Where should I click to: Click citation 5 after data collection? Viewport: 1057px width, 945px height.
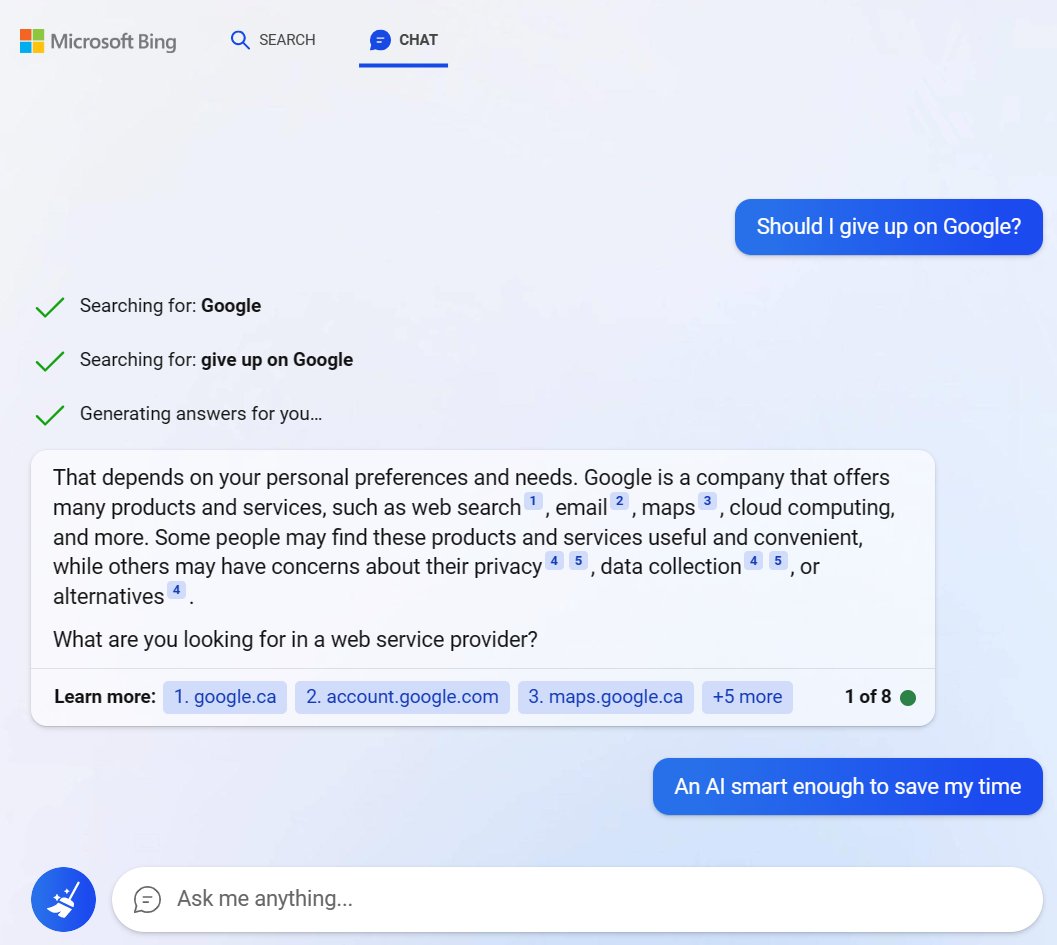[778, 561]
